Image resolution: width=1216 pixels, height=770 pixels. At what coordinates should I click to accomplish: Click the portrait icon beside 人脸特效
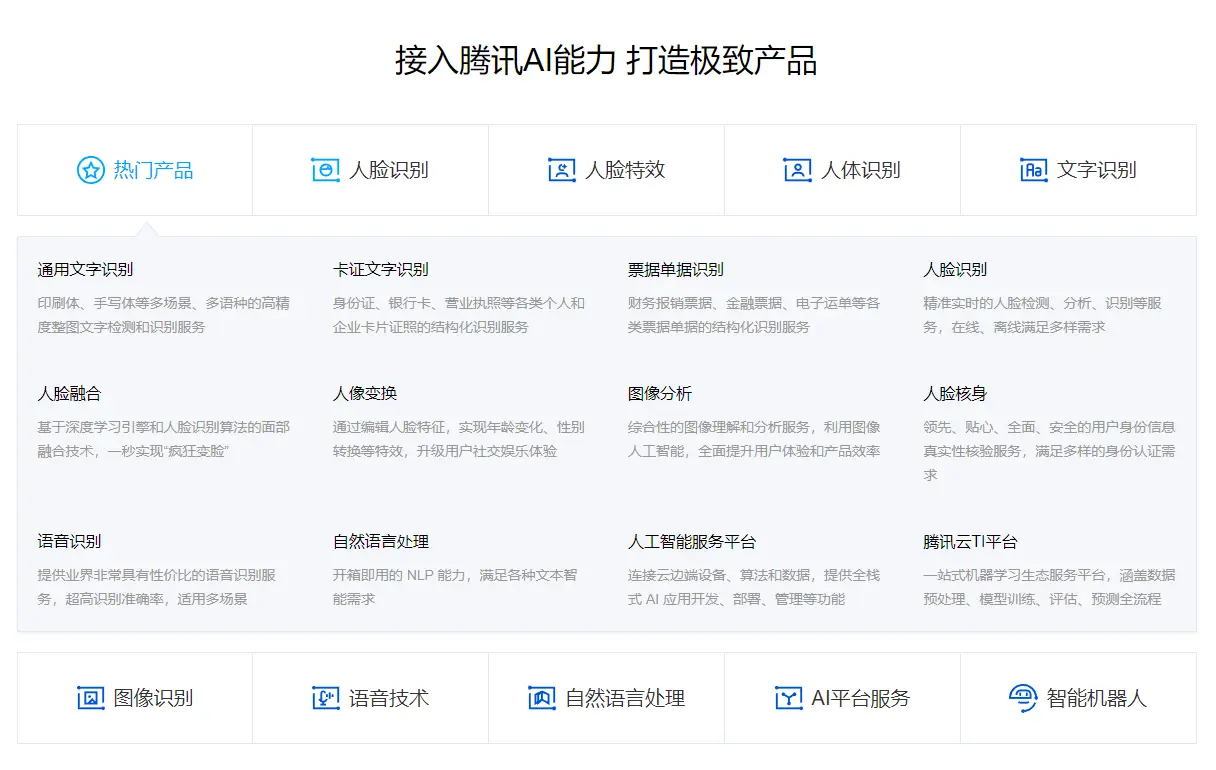pos(561,170)
